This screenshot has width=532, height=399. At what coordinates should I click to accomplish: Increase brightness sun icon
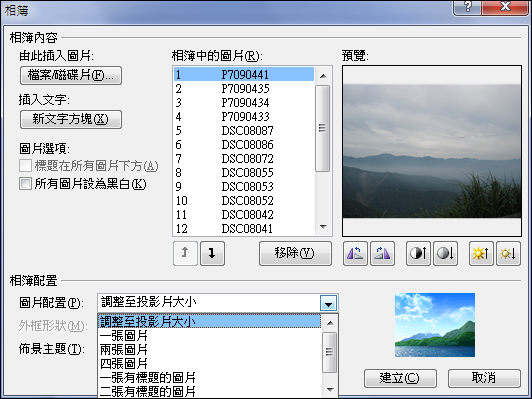[x=481, y=253]
